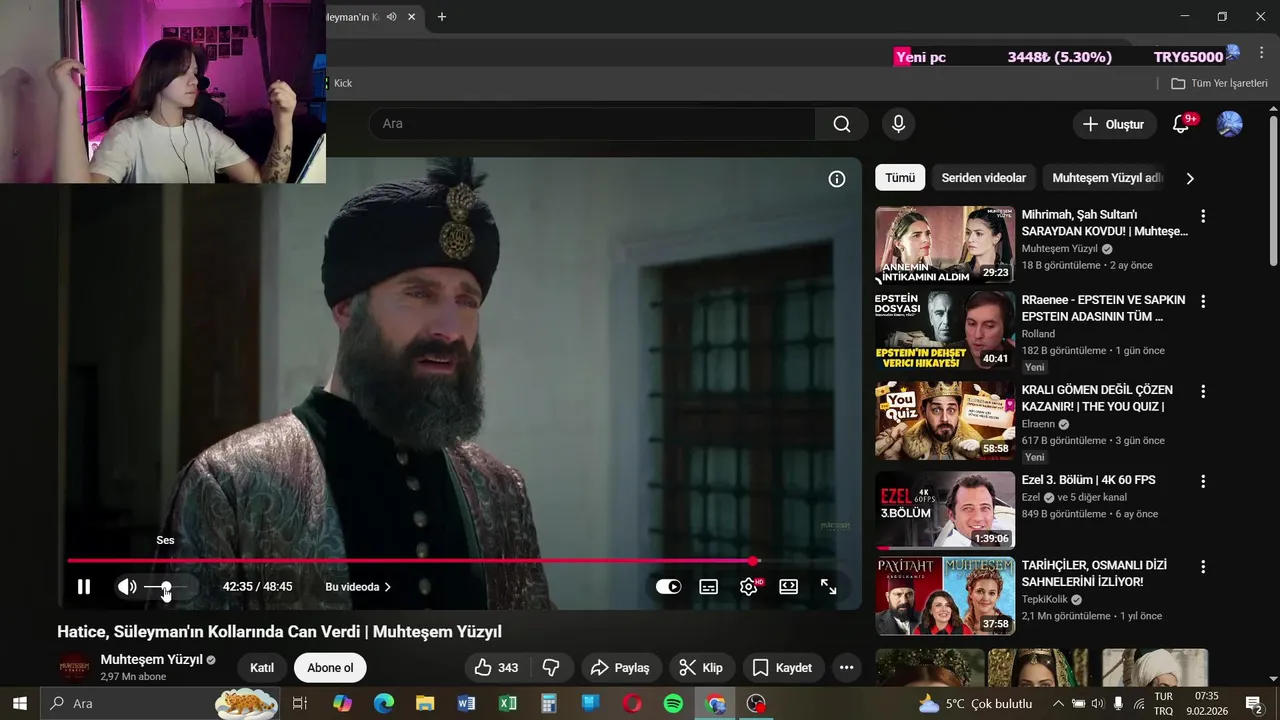Open 'Tüm Yer İşaretleri' bookmarks folder
Screen dimensions: 1280x720
click(1219, 83)
